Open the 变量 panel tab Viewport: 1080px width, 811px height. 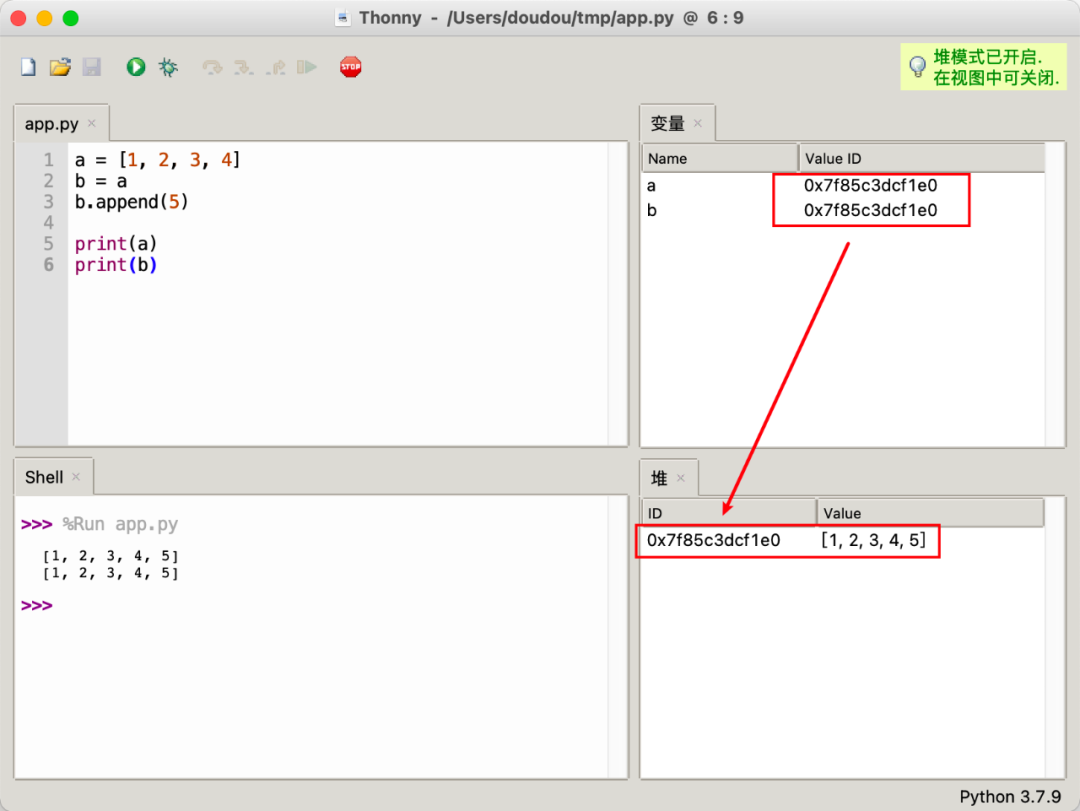pyautogui.click(x=665, y=122)
